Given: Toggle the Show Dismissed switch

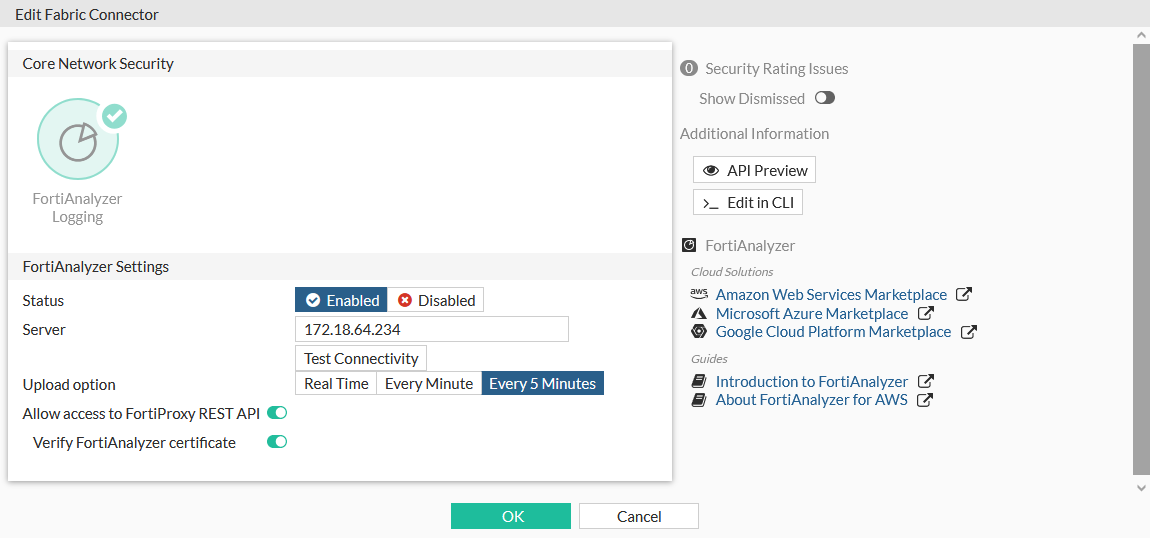Looking at the screenshot, I should coord(824,98).
